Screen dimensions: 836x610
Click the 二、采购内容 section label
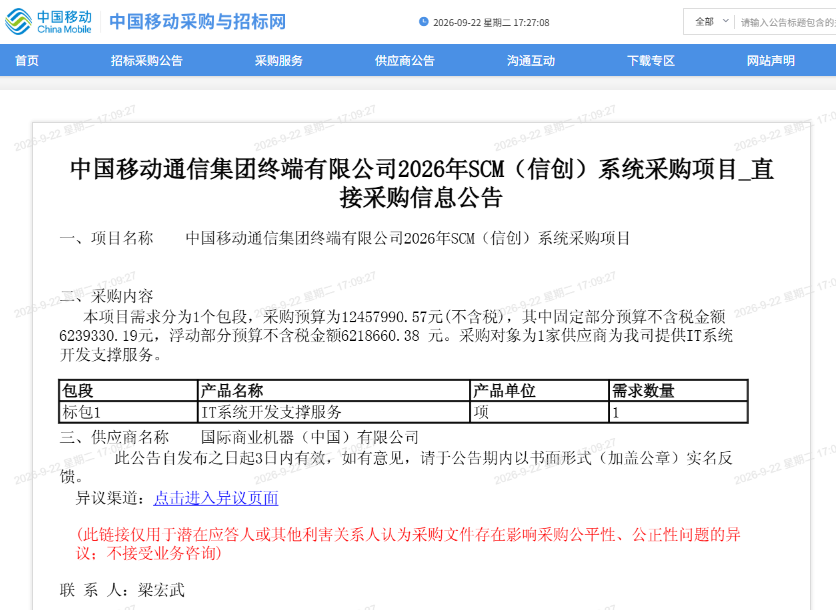(106, 295)
